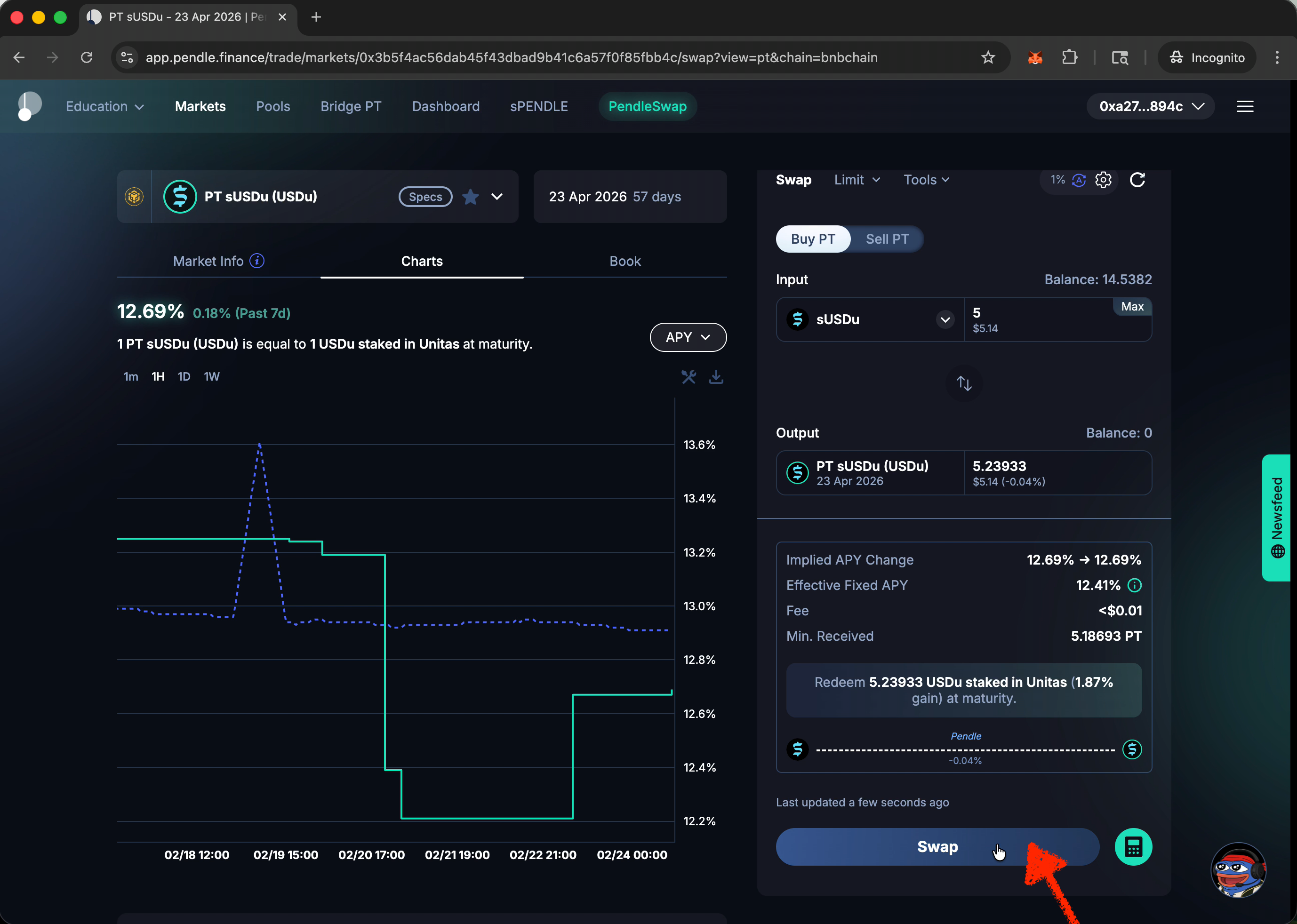Open the hamburger menu
Screen dimensions: 1297x924
pyautogui.click(x=1245, y=106)
